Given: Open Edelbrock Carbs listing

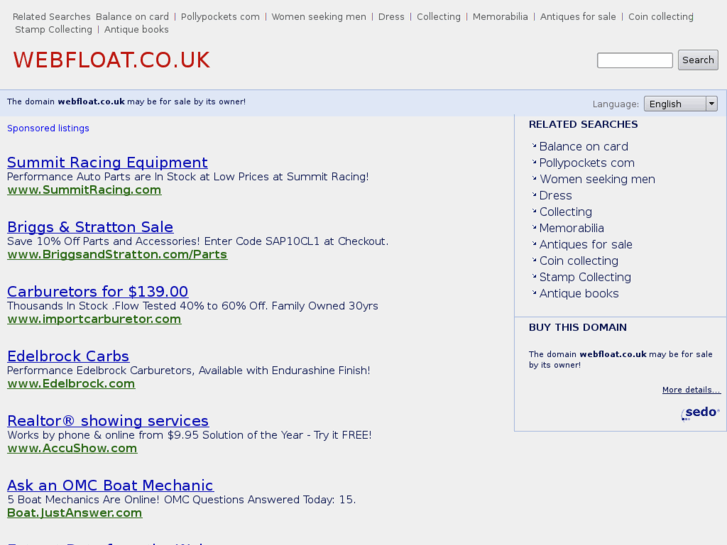Looking at the screenshot, I should pos(68,356).
